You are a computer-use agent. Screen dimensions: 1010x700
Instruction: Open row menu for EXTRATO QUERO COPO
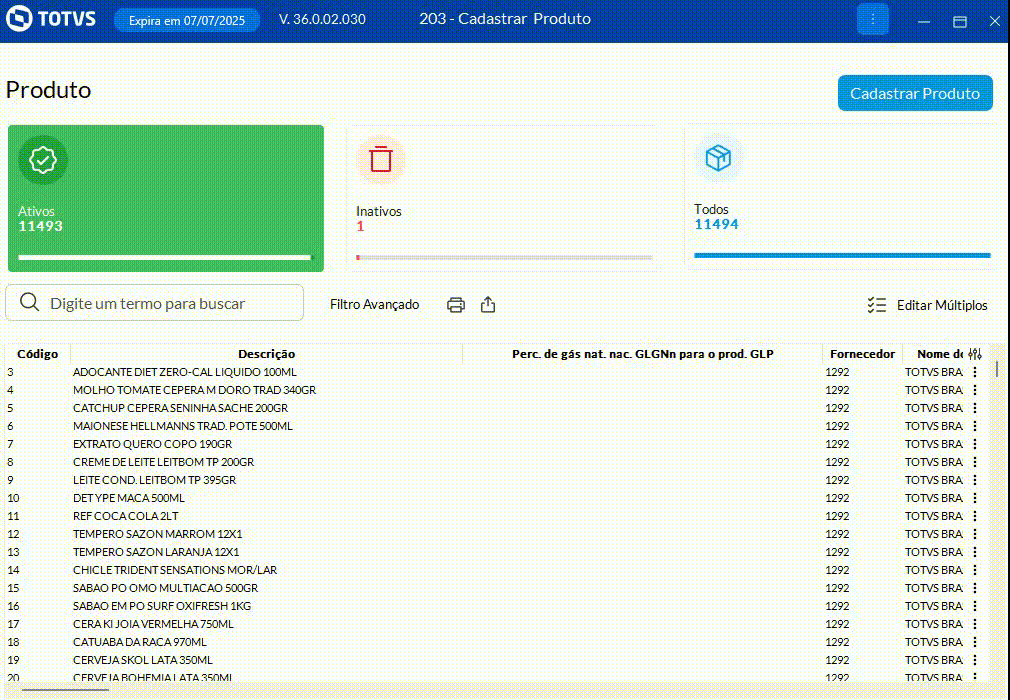pyautogui.click(x=975, y=444)
